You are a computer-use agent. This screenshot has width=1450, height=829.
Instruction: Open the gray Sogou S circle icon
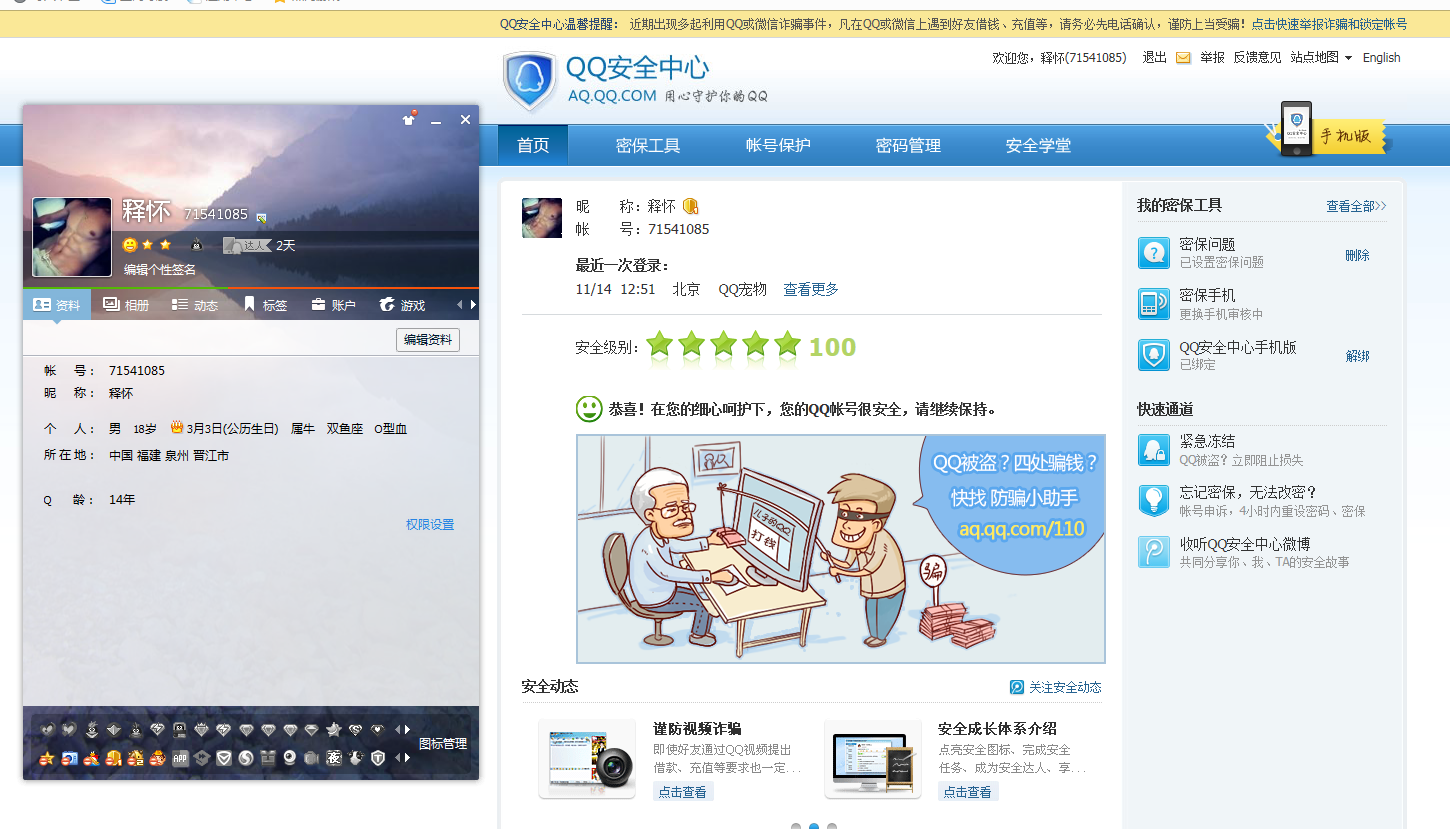246,758
